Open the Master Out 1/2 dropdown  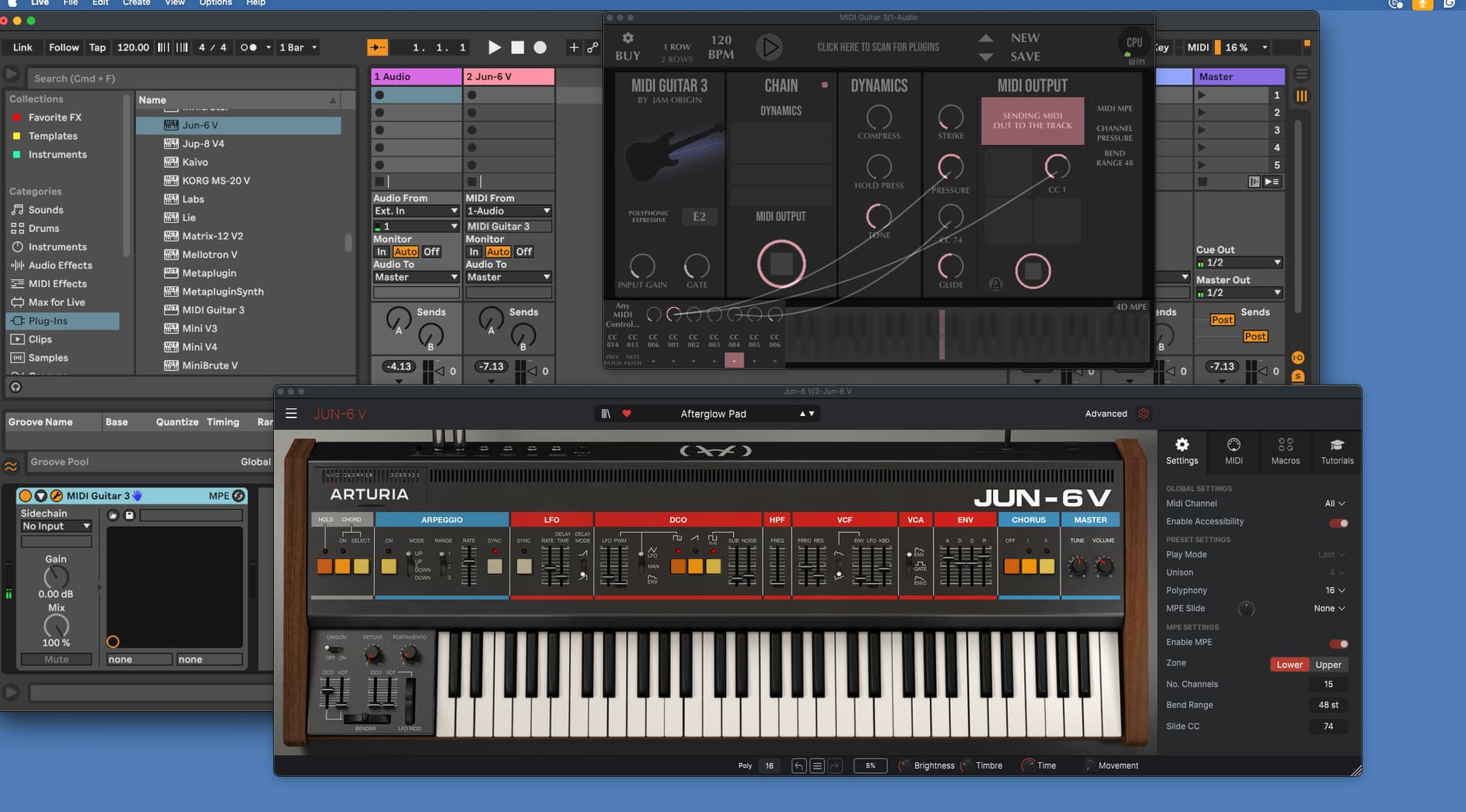1238,293
